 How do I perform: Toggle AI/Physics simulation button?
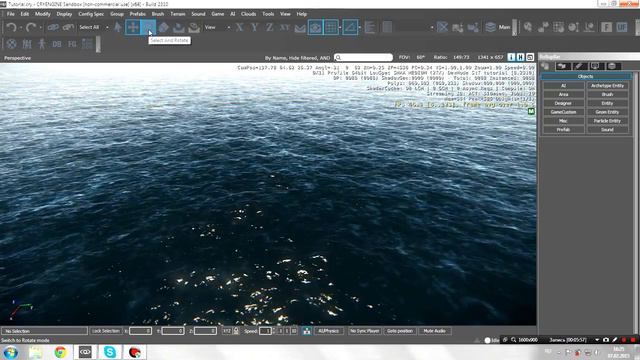tap(329, 331)
